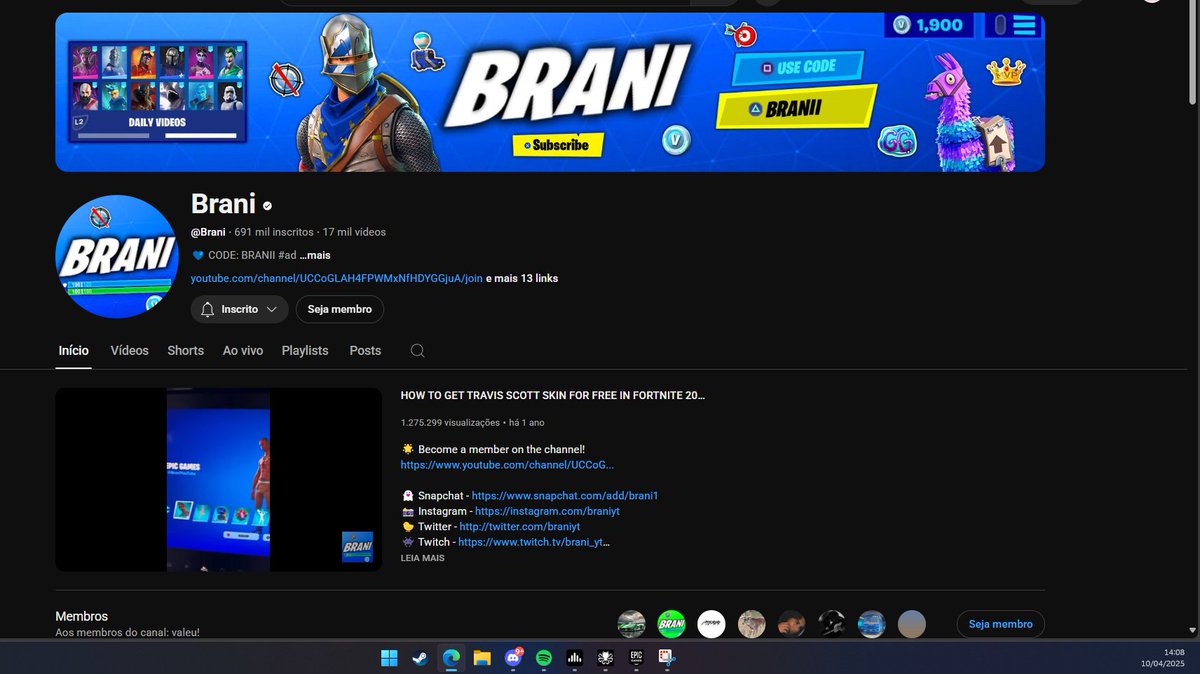Screen dimensions: 1200x674
Task: Click the '17 mil vídeos' count
Action: [x=354, y=232]
